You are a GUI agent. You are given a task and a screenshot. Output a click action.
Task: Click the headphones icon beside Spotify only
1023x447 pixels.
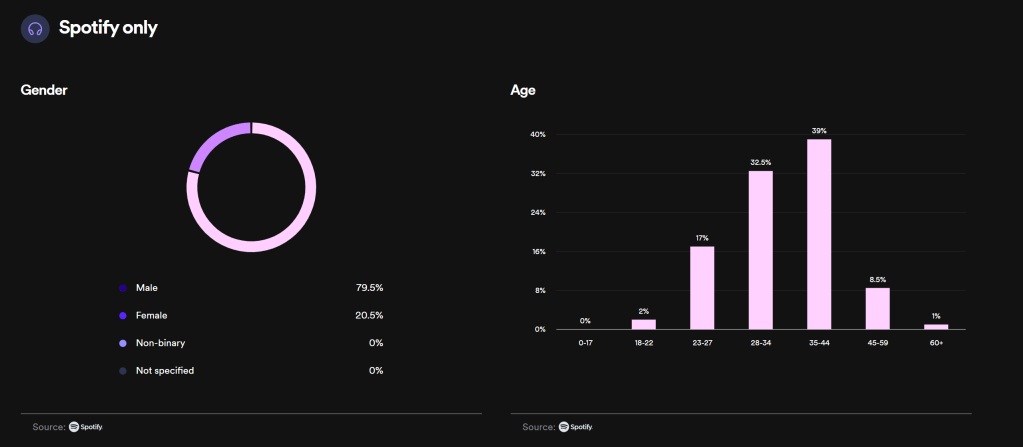(35, 28)
